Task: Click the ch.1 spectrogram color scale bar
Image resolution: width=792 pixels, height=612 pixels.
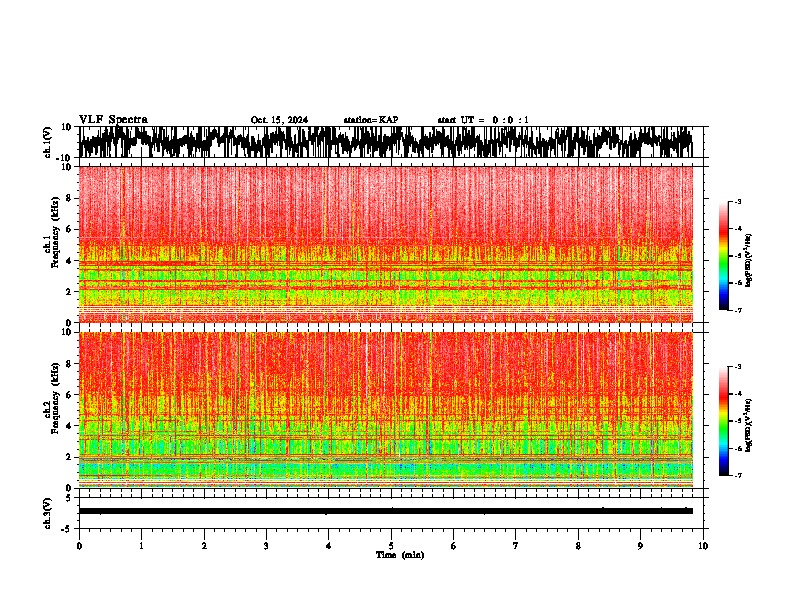Action: click(723, 256)
